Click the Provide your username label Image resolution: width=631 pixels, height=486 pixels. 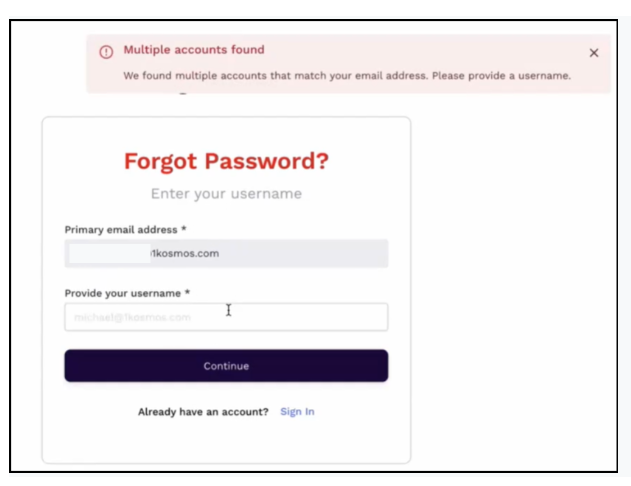[x=123, y=293]
